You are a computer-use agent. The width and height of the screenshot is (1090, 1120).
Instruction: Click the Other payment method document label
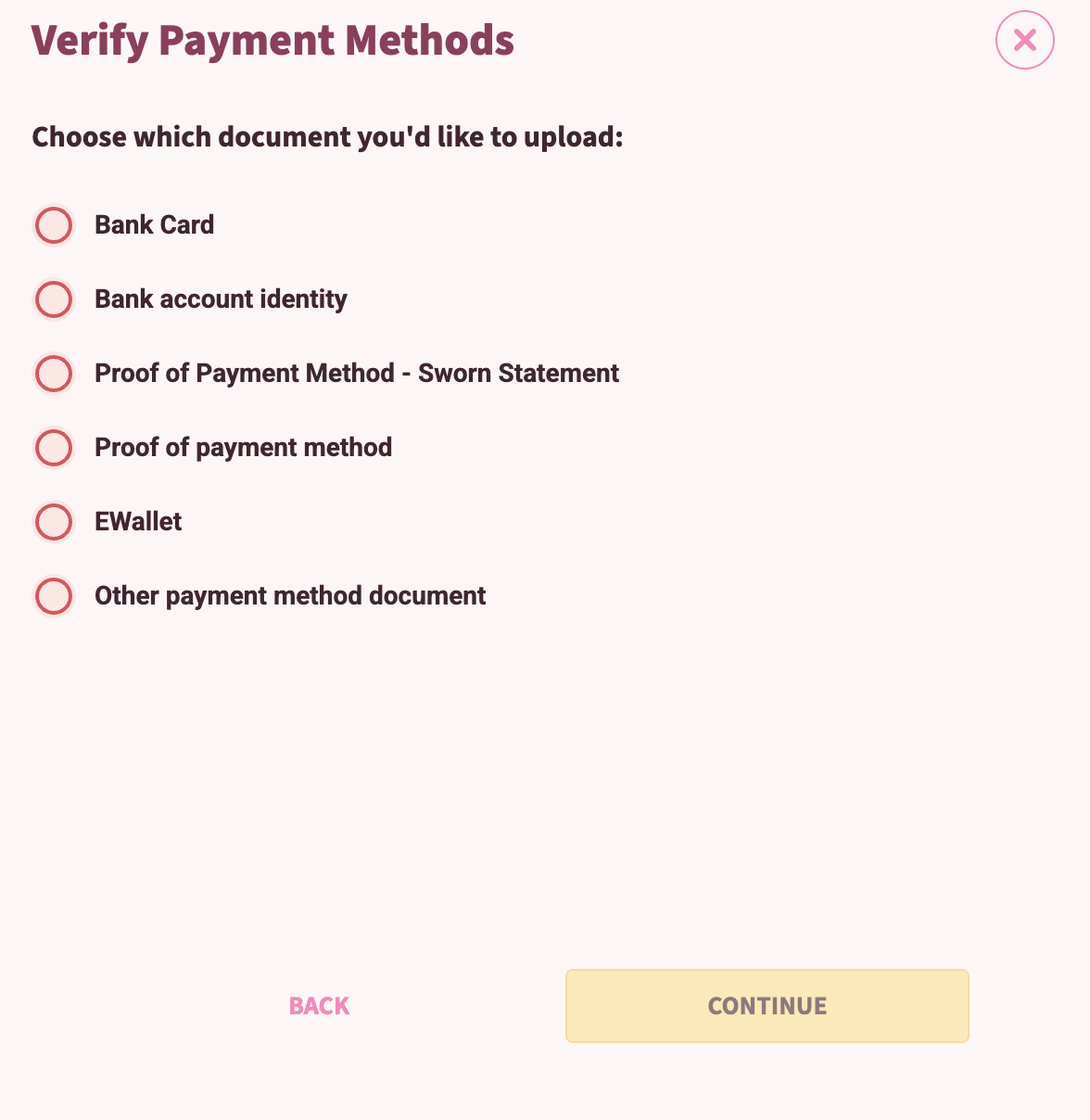point(290,596)
